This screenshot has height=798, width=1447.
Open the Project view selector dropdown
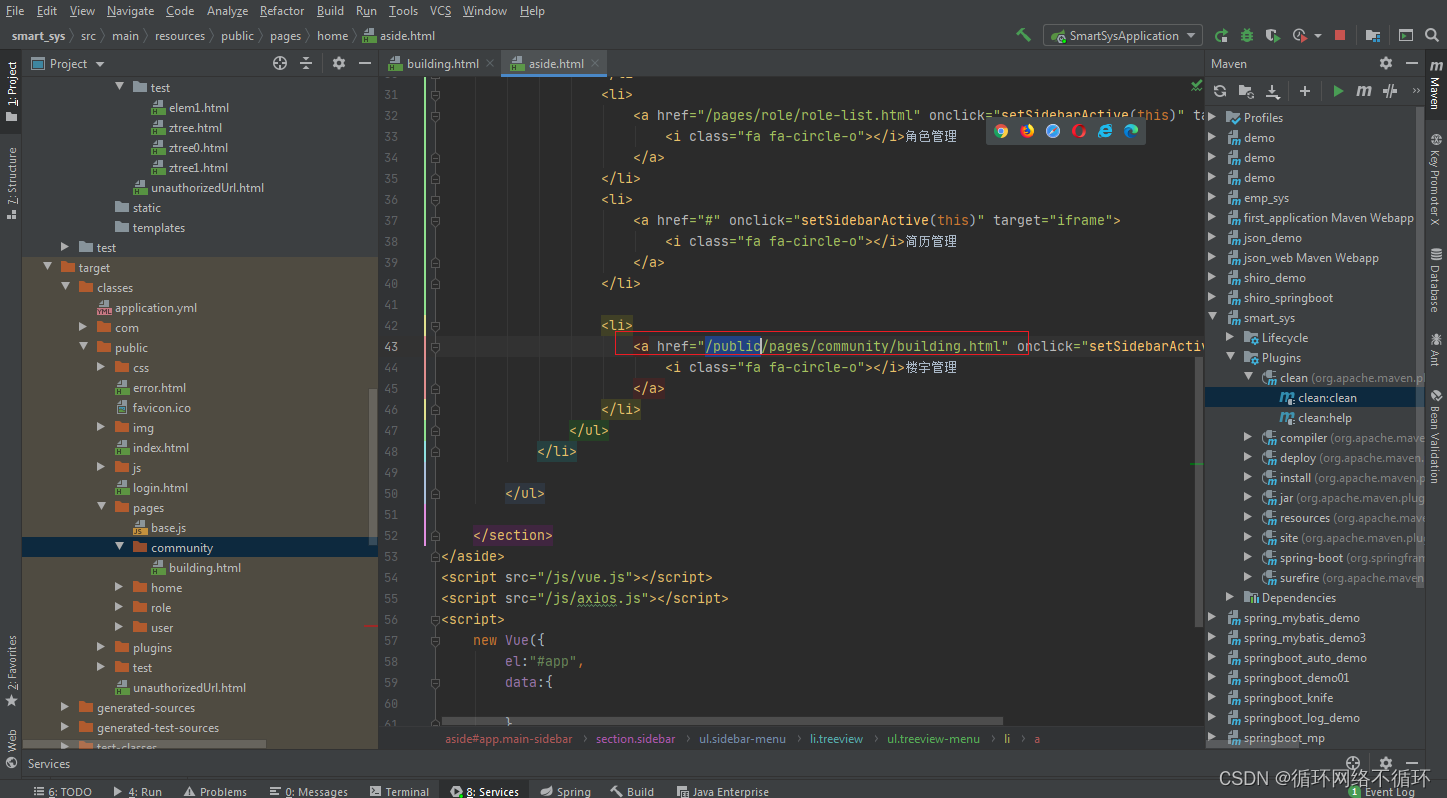click(x=68, y=63)
